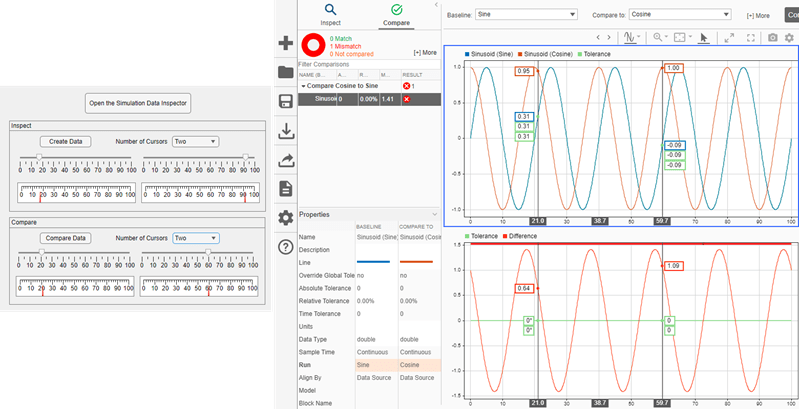800x410 pixels.
Task: Click first Inspect slider thumb near 20
Action: [39, 157]
